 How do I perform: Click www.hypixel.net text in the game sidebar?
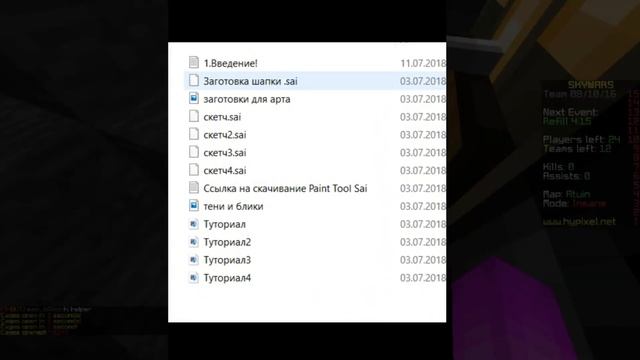[579, 222]
